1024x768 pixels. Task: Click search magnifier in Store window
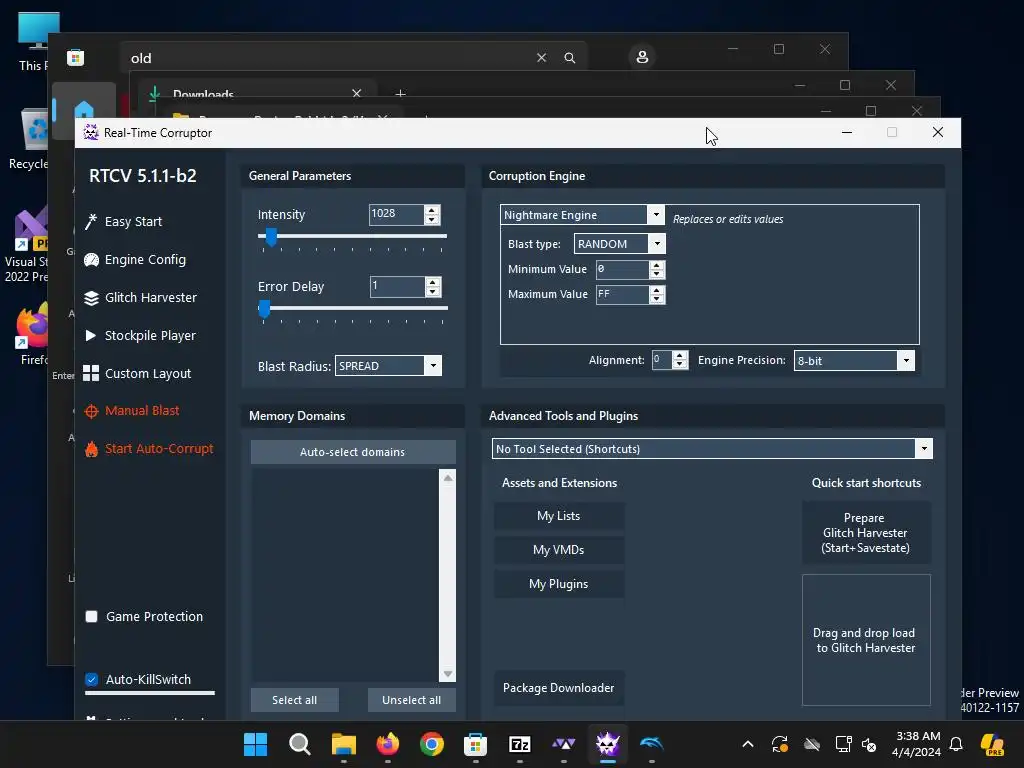pyautogui.click(x=569, y=58)
